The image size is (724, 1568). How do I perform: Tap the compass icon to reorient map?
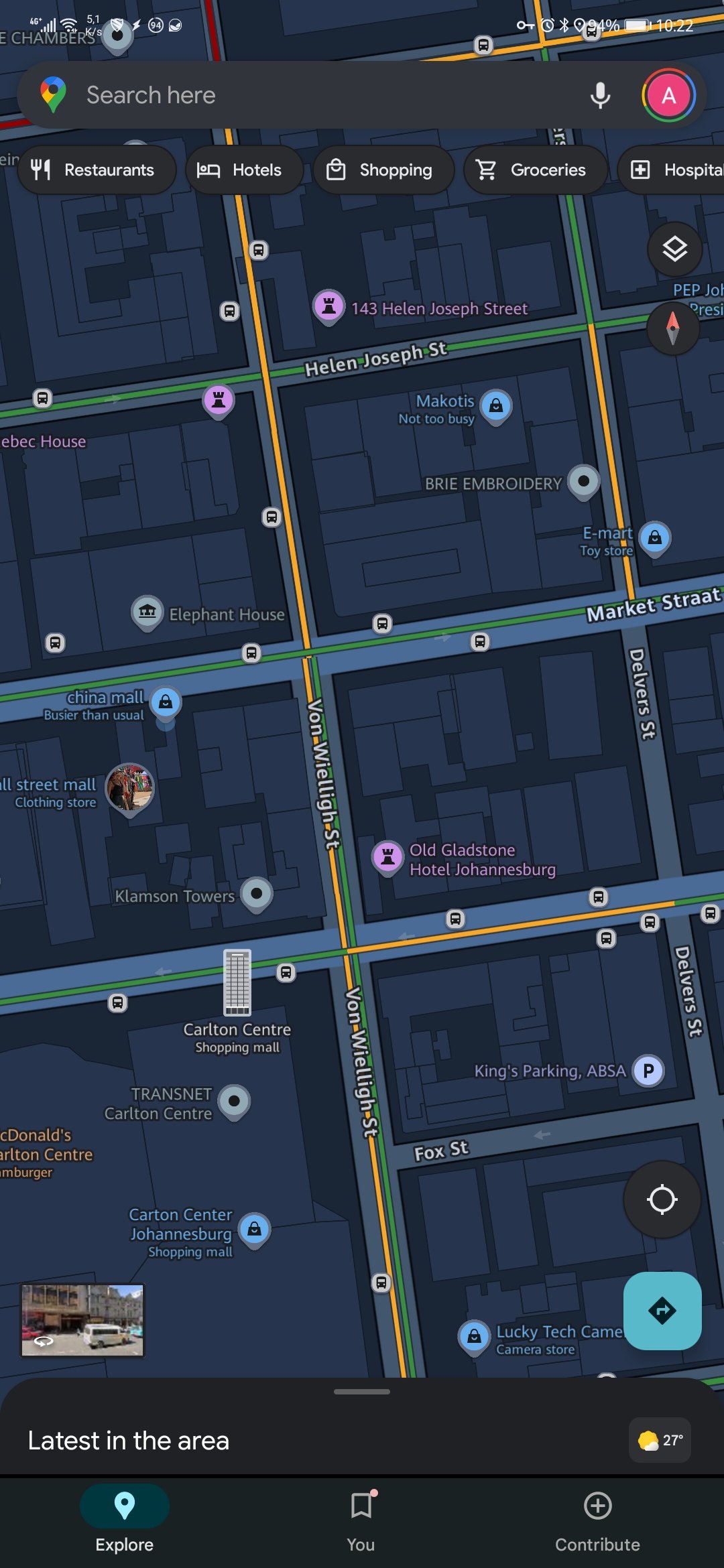click(673, 328)
